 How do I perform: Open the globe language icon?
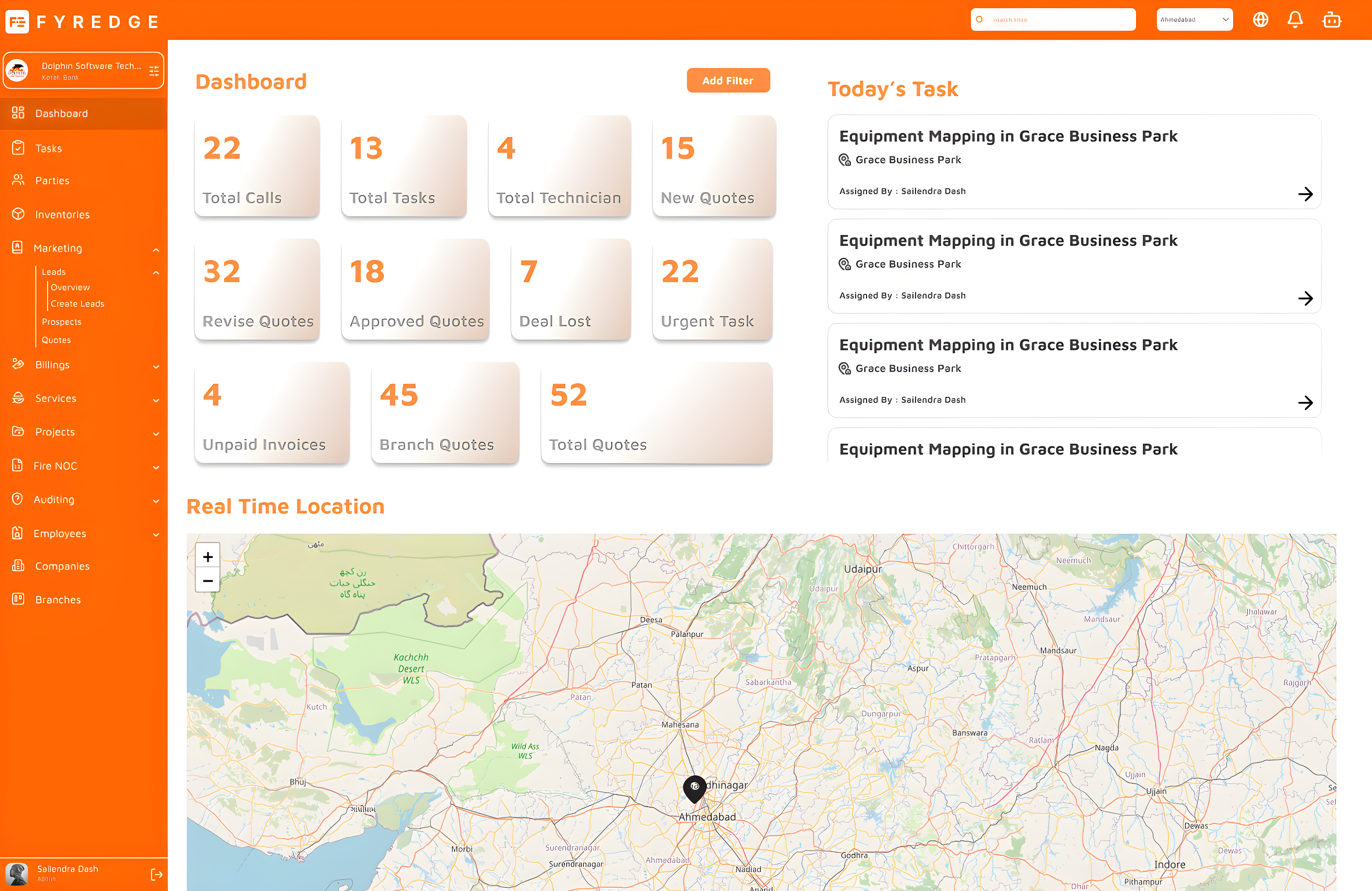pyautogui.click(x=1261, y=20)
